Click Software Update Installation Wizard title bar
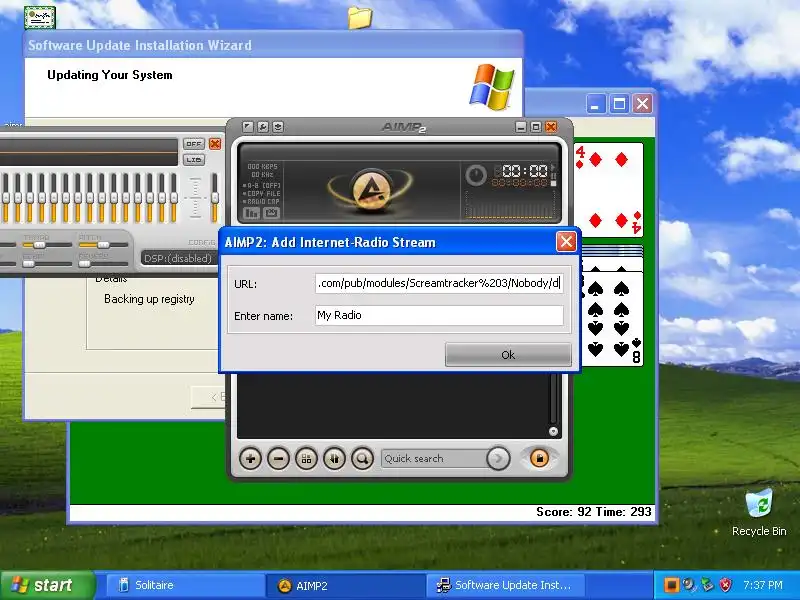The height and width of the screenshot is (600, 800). (273, 45)
